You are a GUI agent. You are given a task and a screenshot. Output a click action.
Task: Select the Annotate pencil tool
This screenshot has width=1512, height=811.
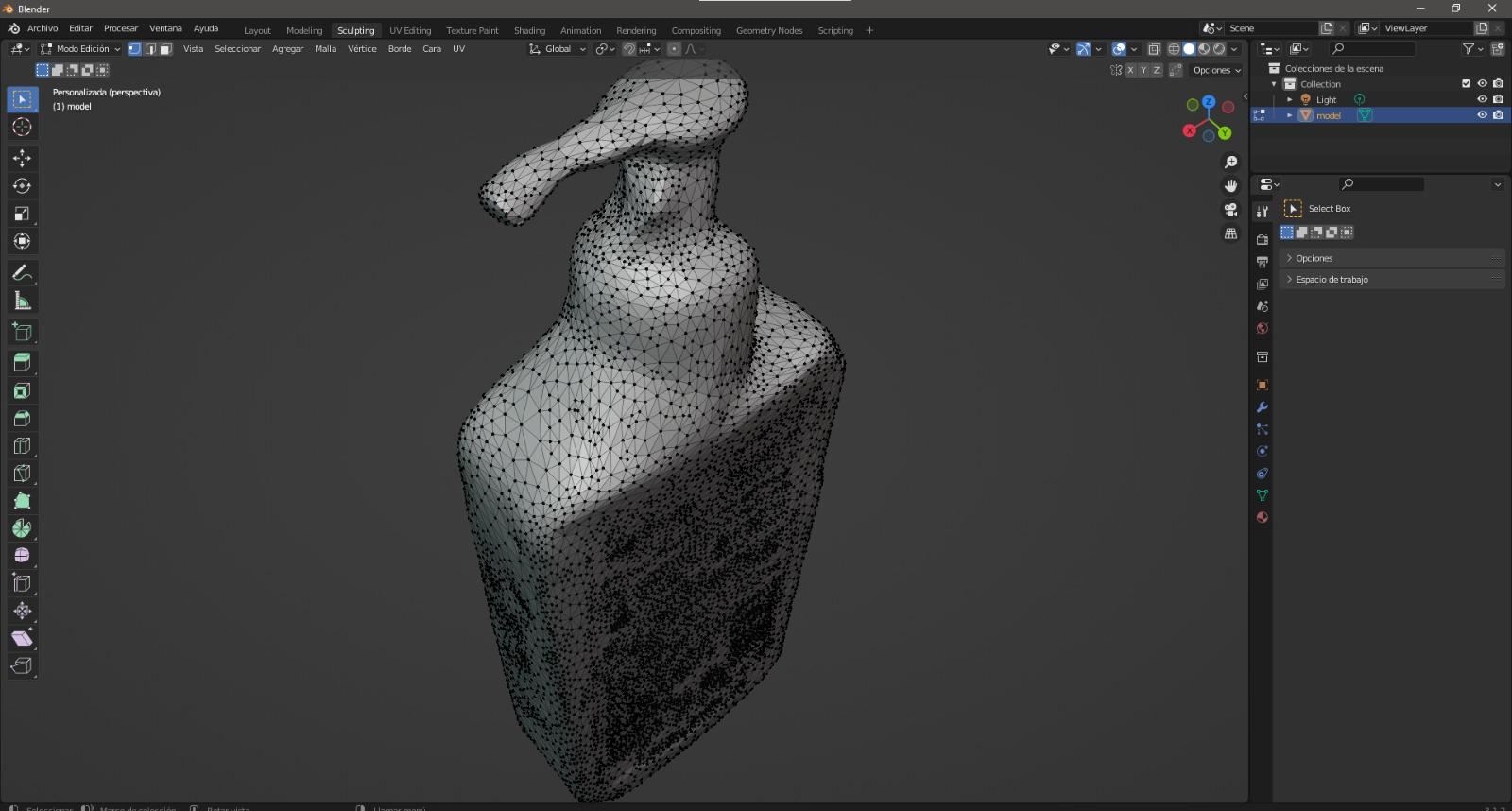pos(22,273)
